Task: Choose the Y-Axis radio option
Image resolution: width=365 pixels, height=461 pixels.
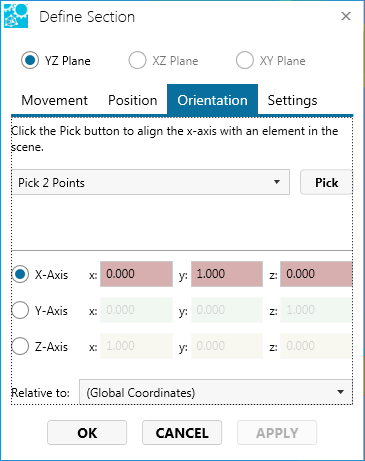Action: pos(20,310)
